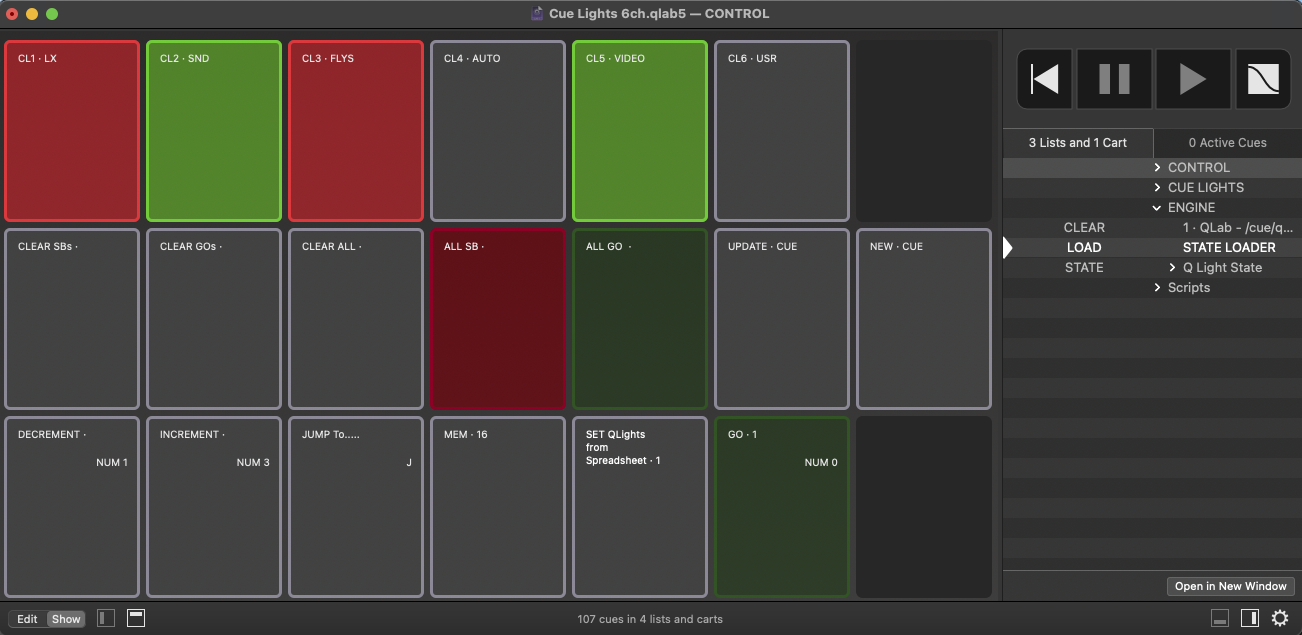Expand the Q Light State group

(x=1172, y=268)
